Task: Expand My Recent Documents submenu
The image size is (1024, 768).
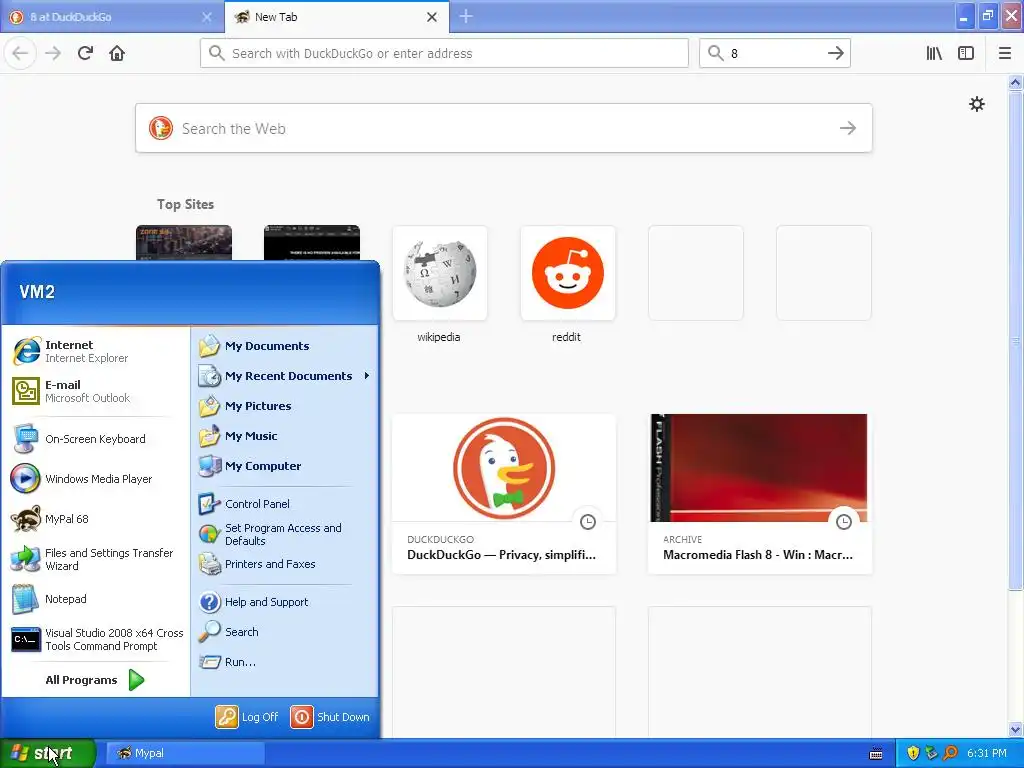Action: coord(285,376)
